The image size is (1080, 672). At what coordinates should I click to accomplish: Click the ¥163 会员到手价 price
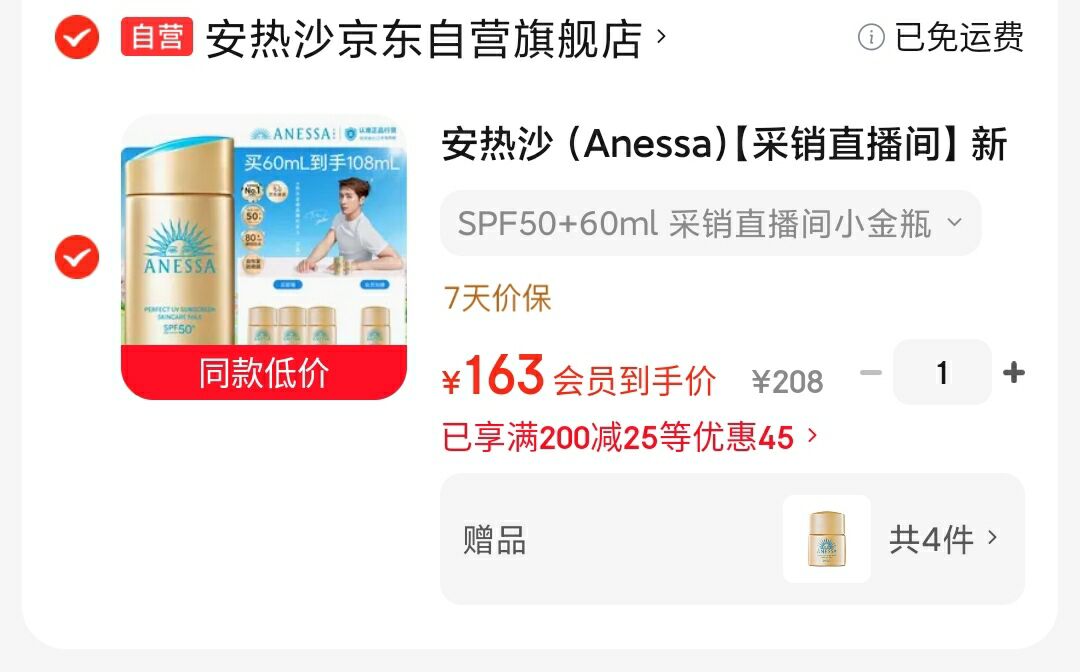point(579,377)
